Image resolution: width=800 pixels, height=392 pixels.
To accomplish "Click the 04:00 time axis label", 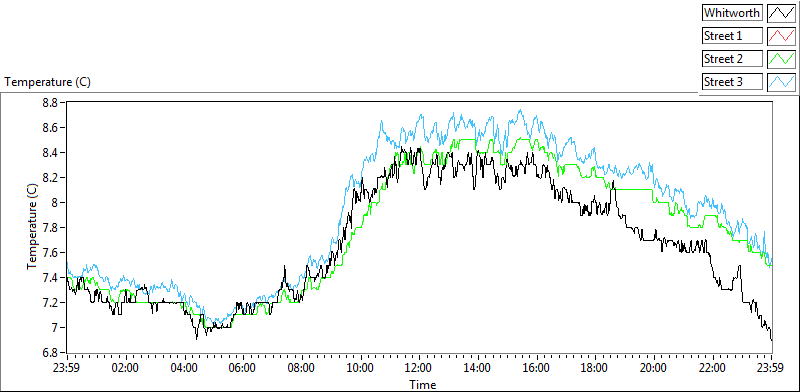I will coord(185,368).
